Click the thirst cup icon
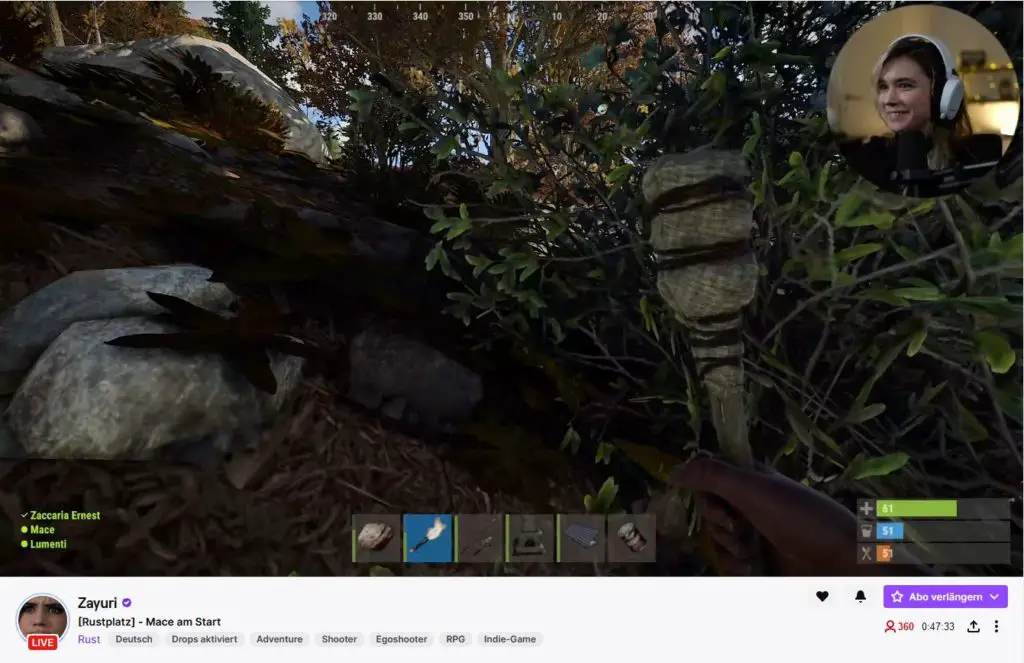This screenshot has width=1024, height=663. coord(866,530)
